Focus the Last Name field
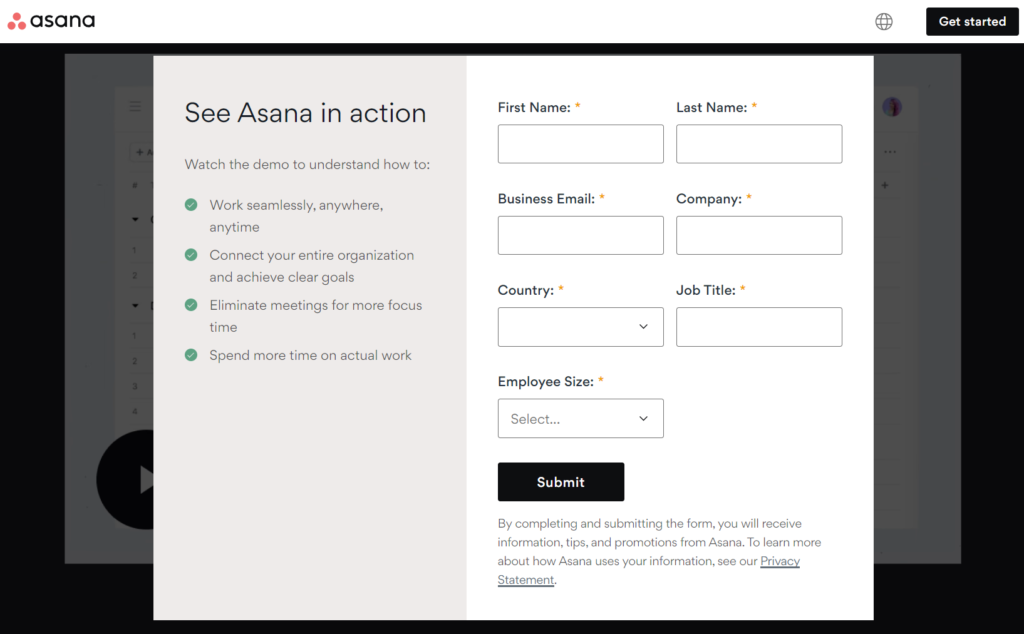 759,144
